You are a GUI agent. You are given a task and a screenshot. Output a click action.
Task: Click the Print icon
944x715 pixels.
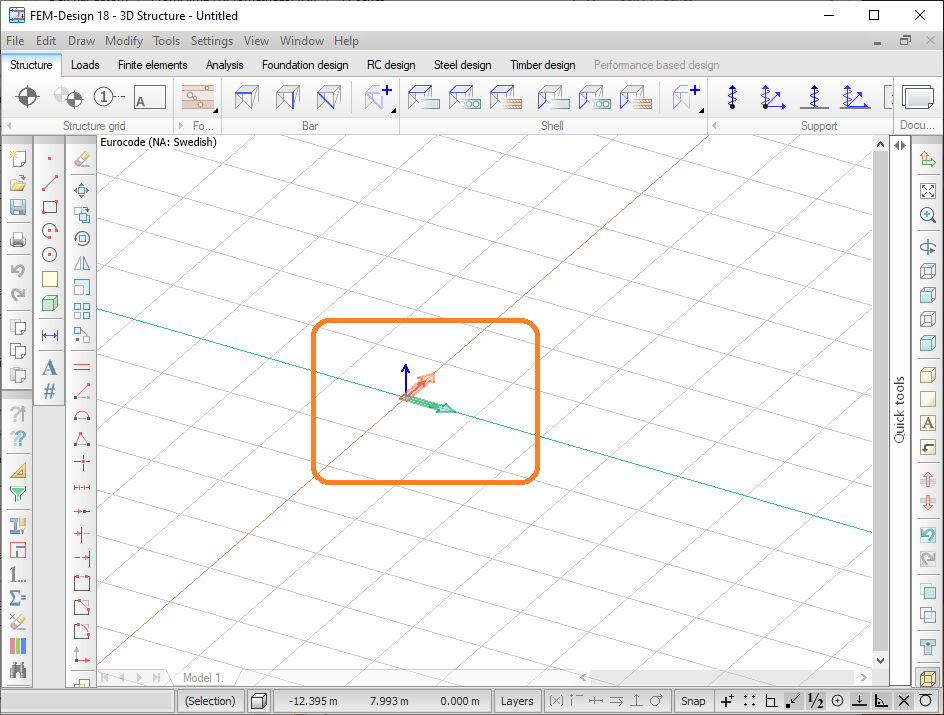tap(18, 240)
